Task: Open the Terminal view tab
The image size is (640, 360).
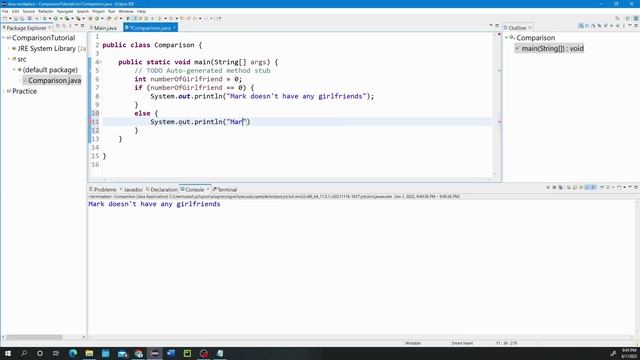Action: tap(225, 189)
